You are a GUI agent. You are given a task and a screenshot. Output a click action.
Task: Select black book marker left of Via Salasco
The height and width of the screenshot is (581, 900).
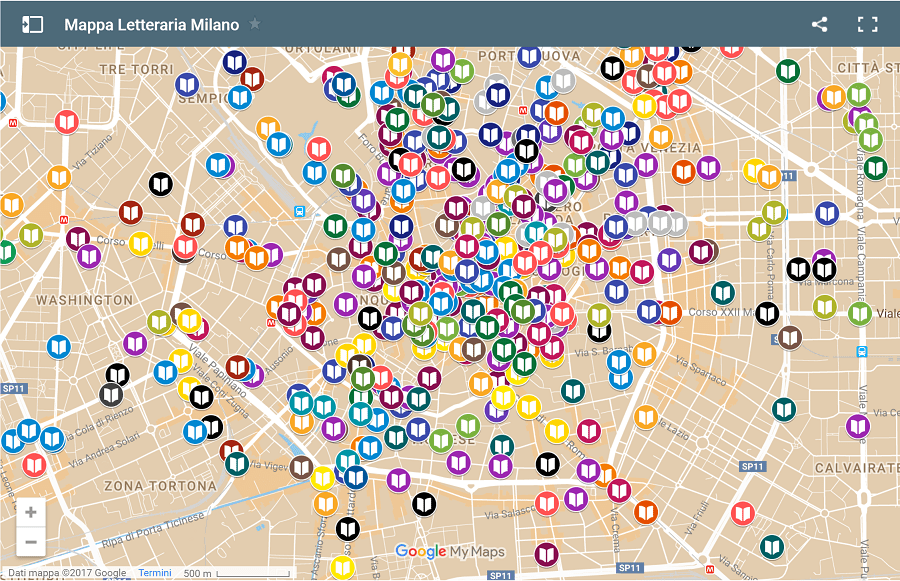(424, 504)
